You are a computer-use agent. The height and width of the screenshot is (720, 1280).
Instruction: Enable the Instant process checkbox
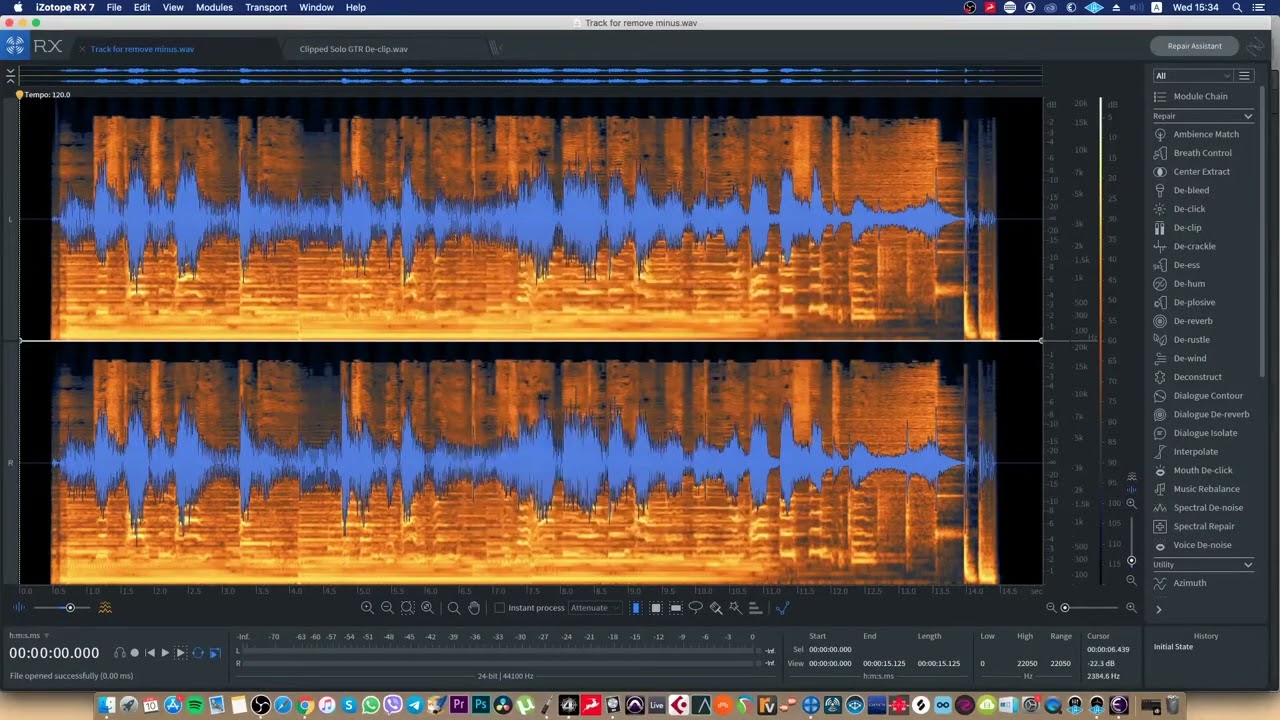(x=500, y=608)
